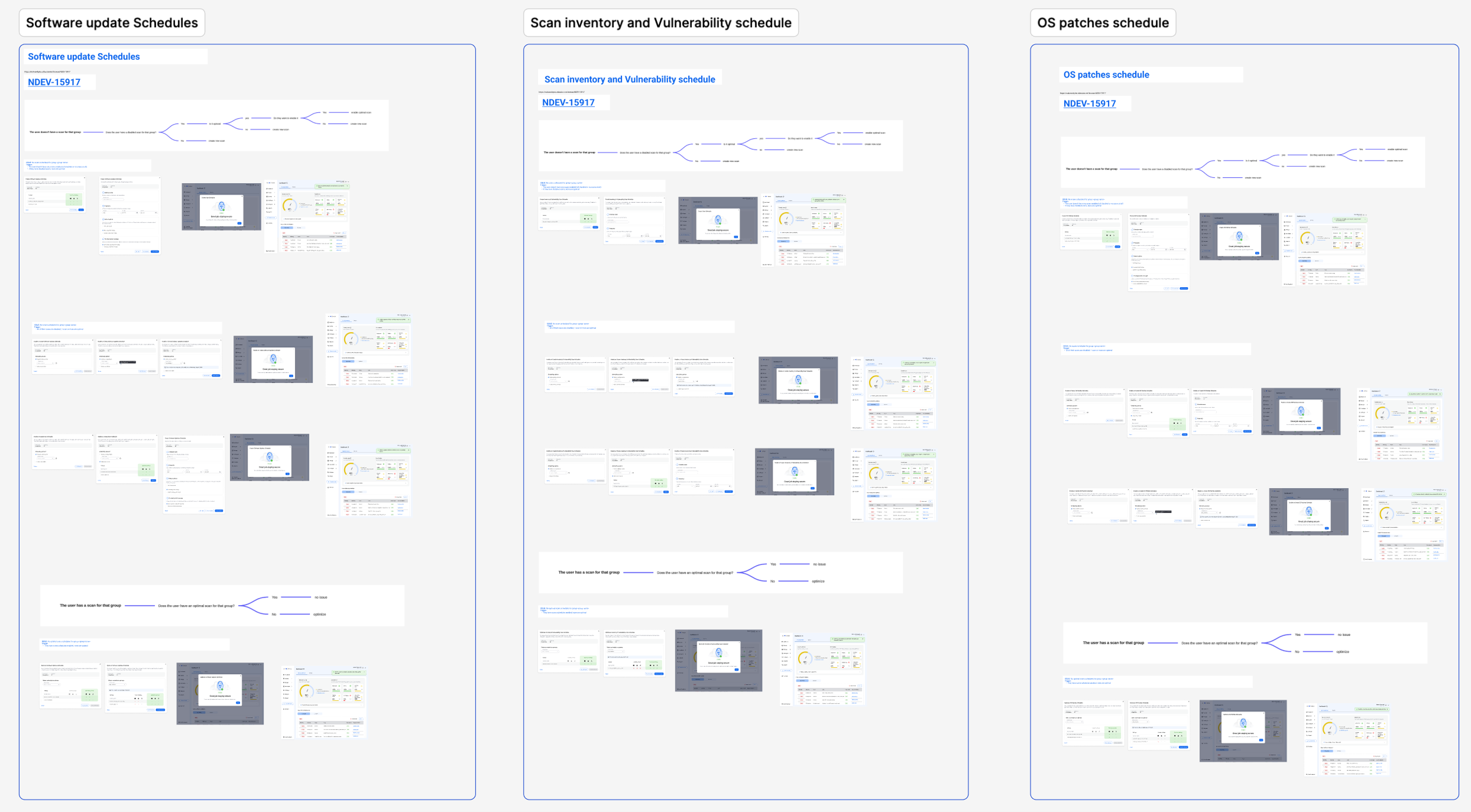Open NDEV-15917 link under OS patches schedule
The width and height of the screenshot is (1471, 812).
(x=1090, y=103)
